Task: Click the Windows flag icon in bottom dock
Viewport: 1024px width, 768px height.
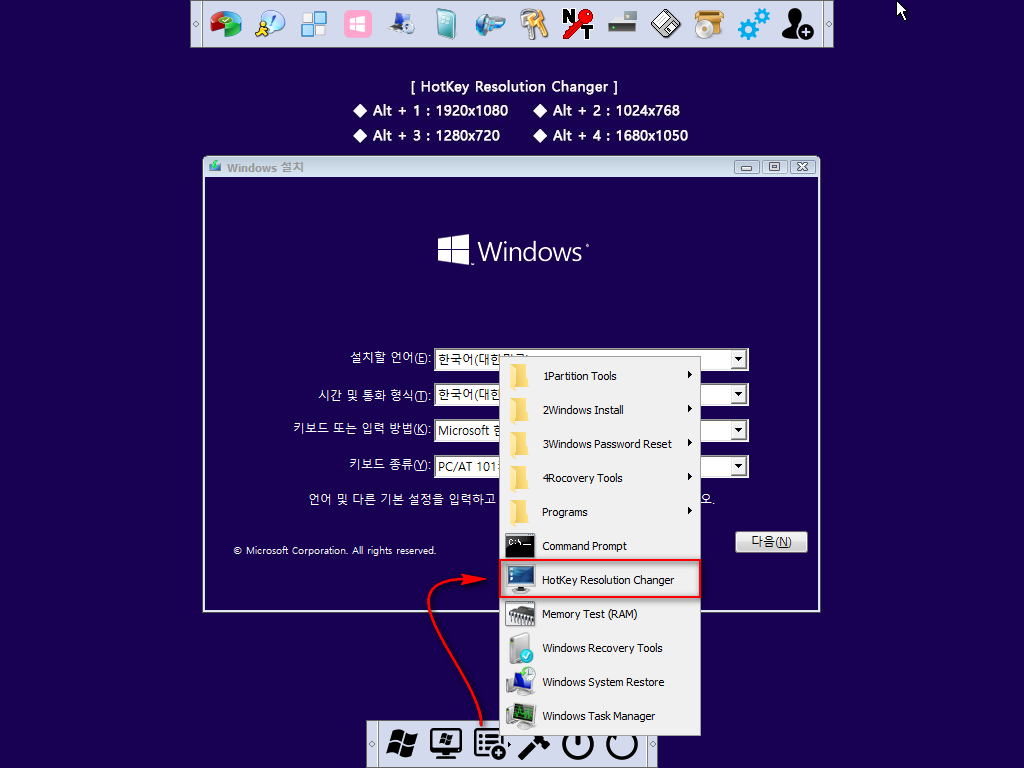Action: [x=402, y=744]
